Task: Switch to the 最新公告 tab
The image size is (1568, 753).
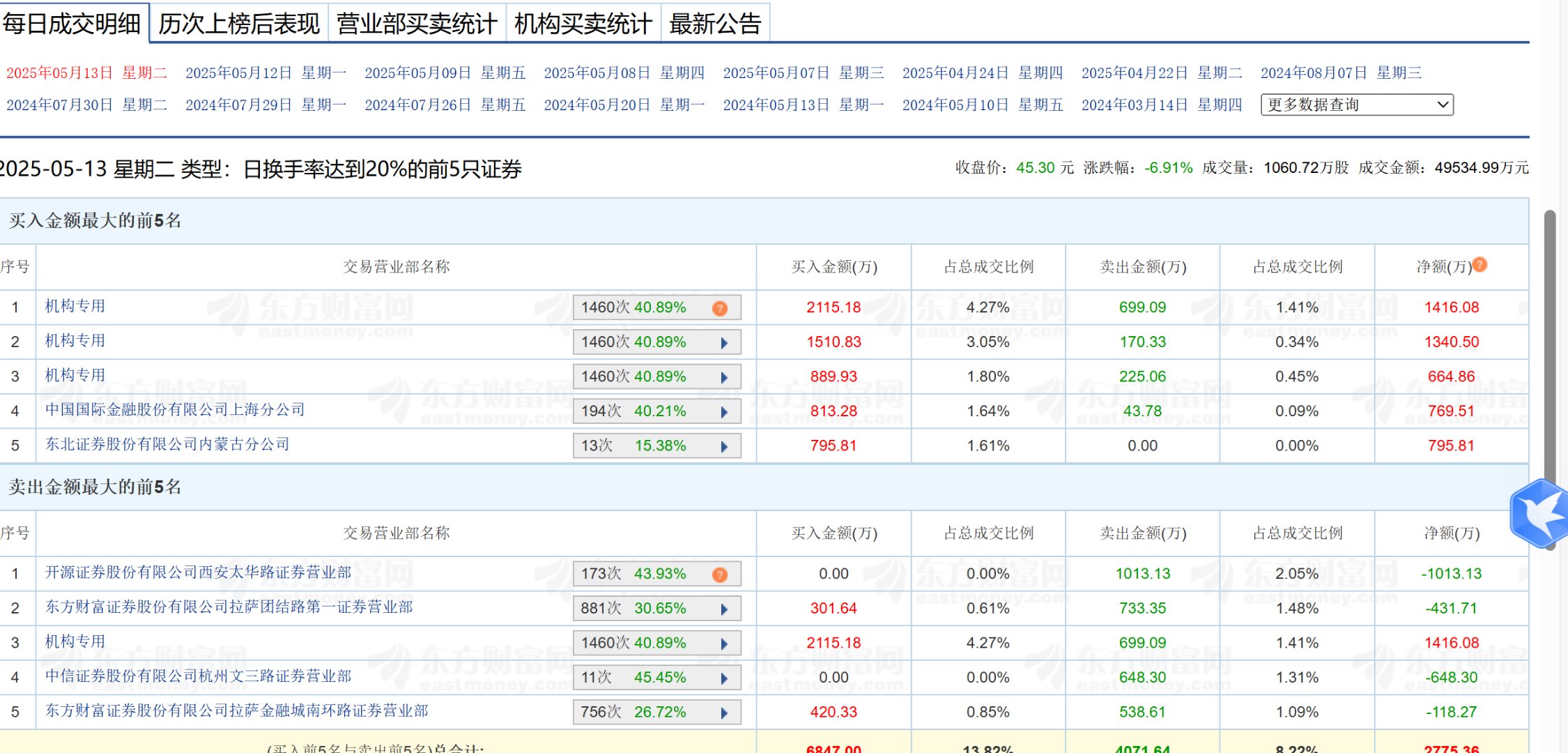Action: click(x=715, y=22)
